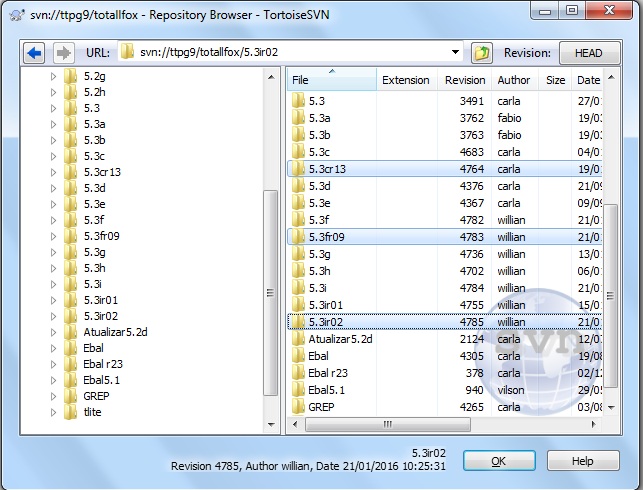The width and height of the screenshot is (643, 490).
Task: Sort by the Author column header
Action: [514, 80]
